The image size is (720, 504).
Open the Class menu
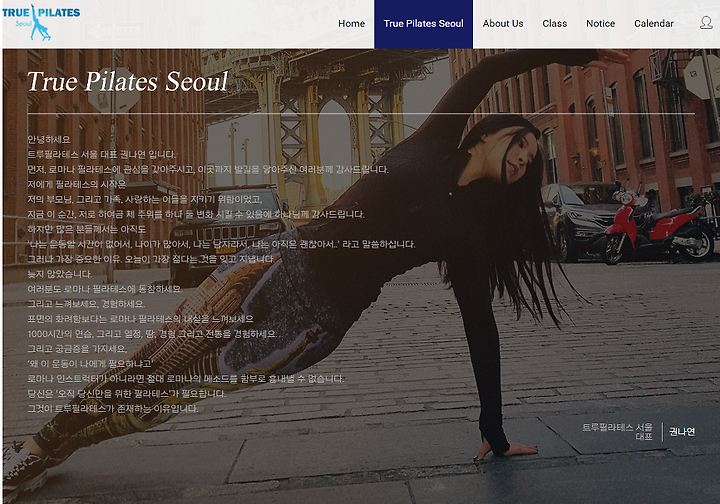tap(554, 23)
